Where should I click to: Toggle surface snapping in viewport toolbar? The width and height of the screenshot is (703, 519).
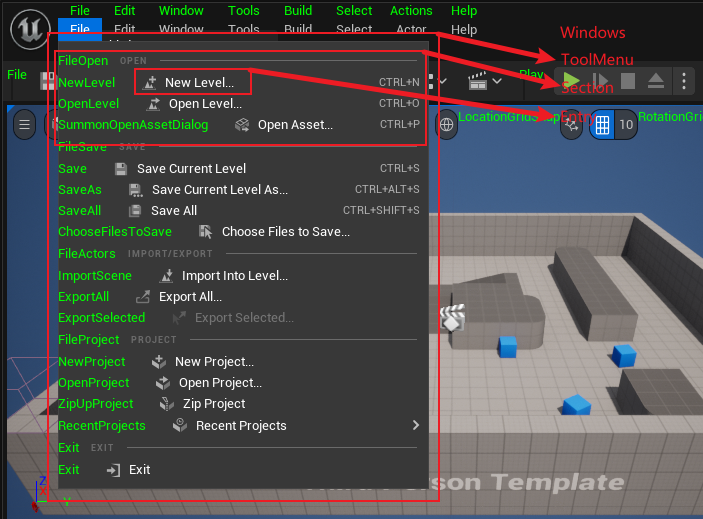tap(574, 125)
